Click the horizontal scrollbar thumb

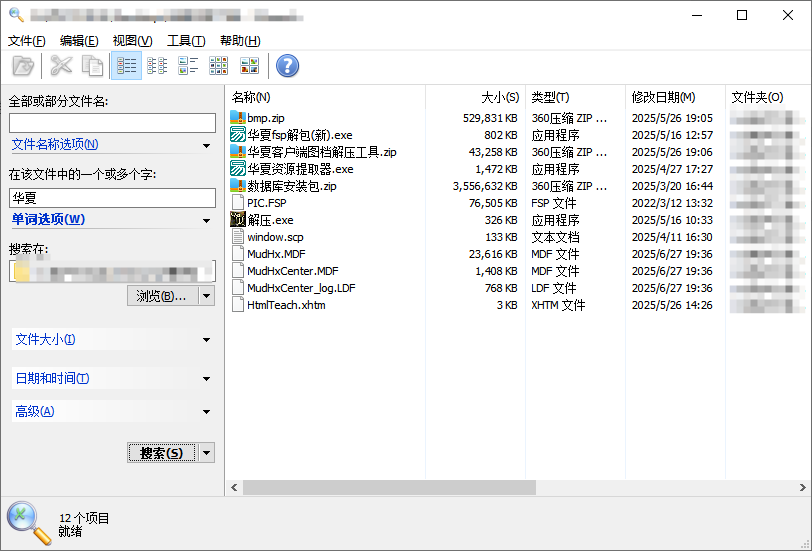(x=389, y=487)
